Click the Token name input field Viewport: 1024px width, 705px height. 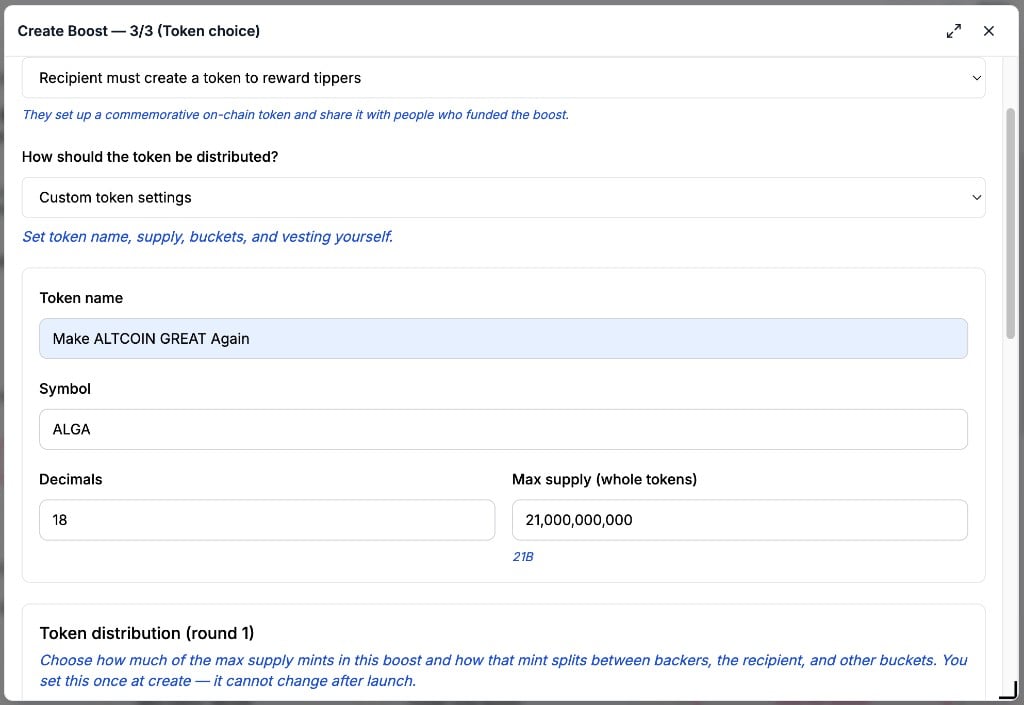coord(504,338)
